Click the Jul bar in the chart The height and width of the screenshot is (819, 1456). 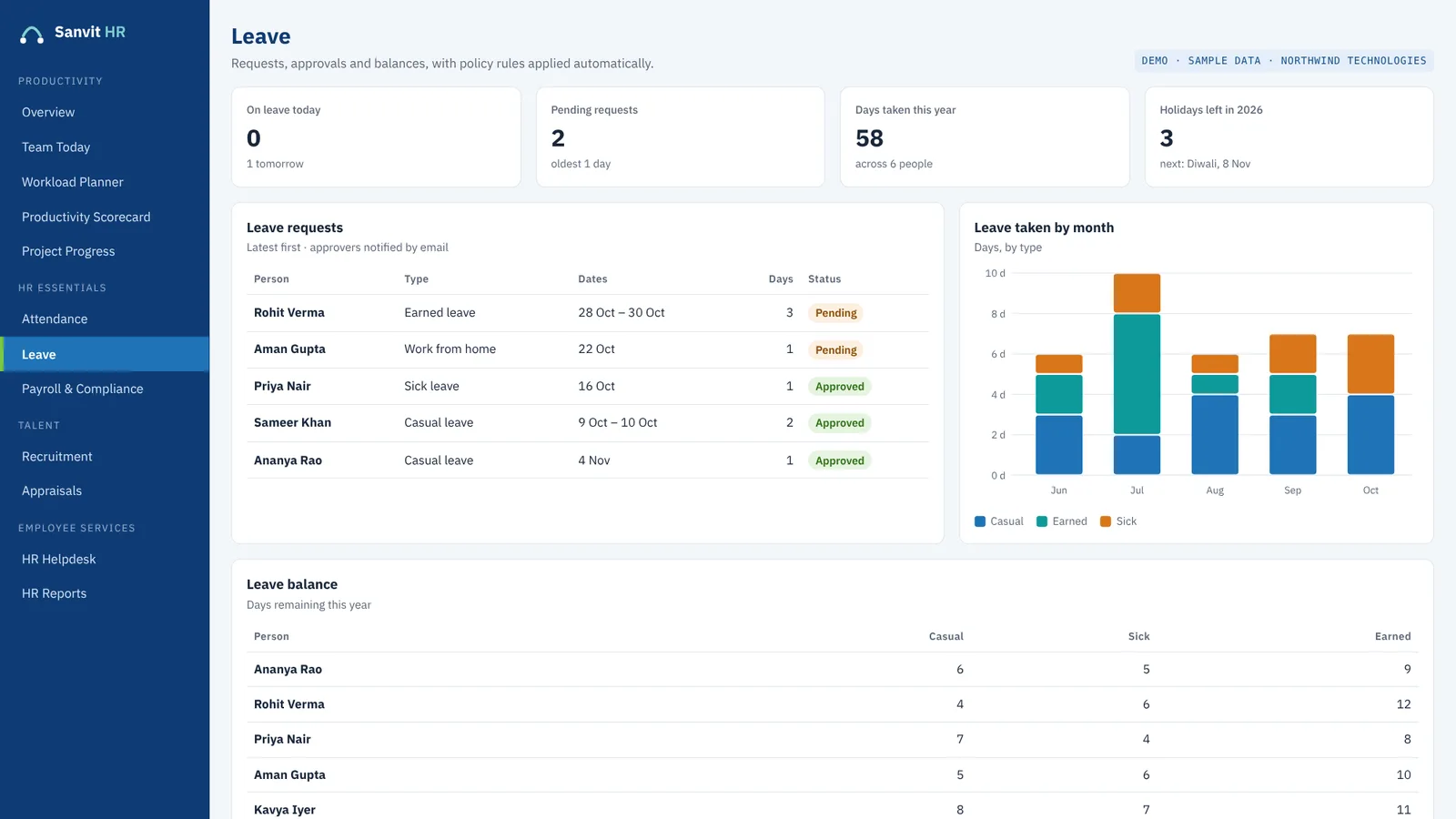(1137, 374)
